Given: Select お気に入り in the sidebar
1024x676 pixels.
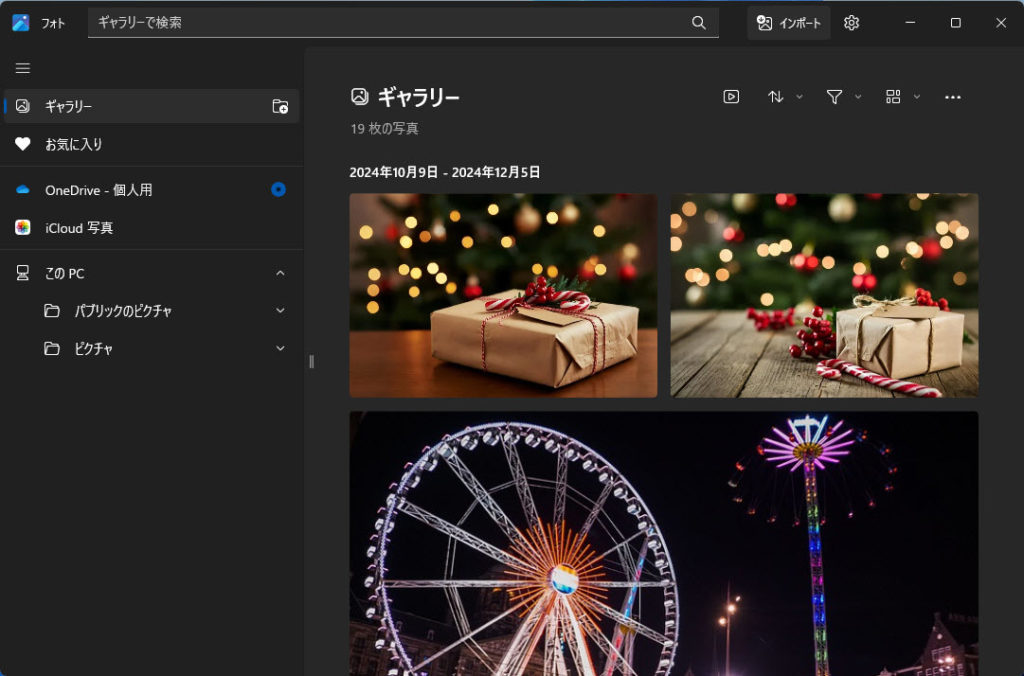Looking at the screenshot, I should point(74,144).
